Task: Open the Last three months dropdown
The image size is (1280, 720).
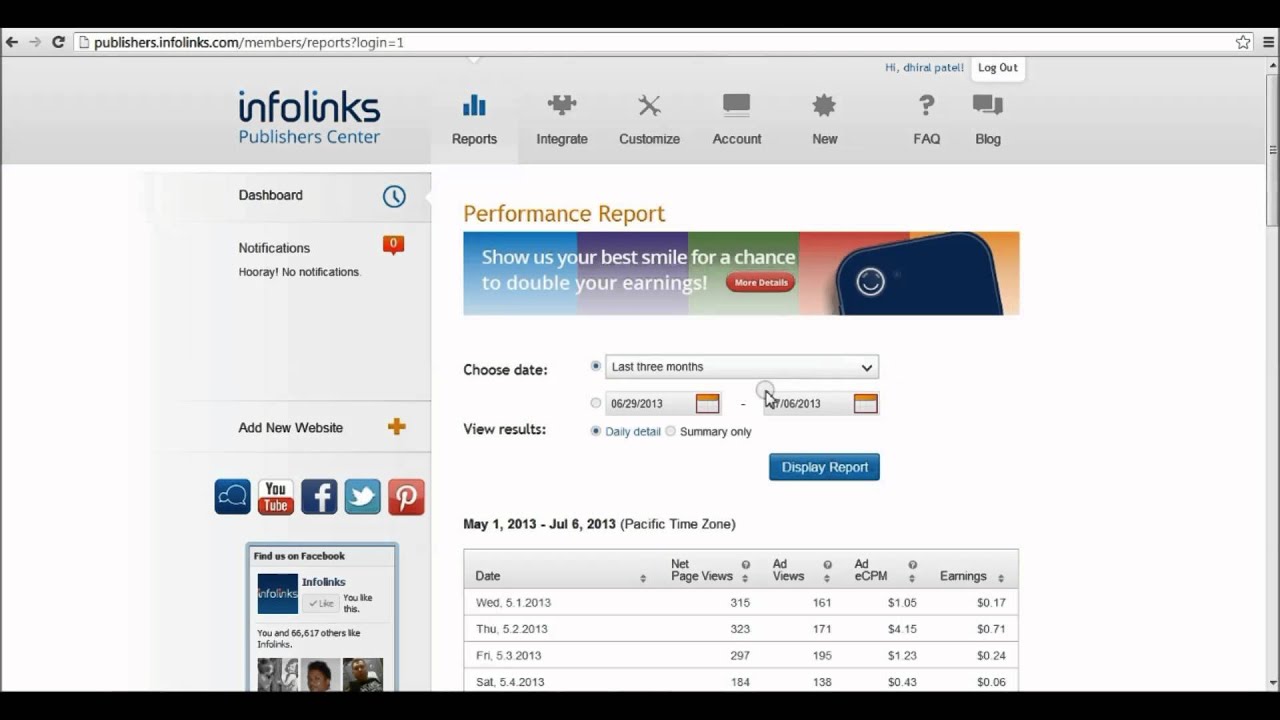Action: (742, 367)
